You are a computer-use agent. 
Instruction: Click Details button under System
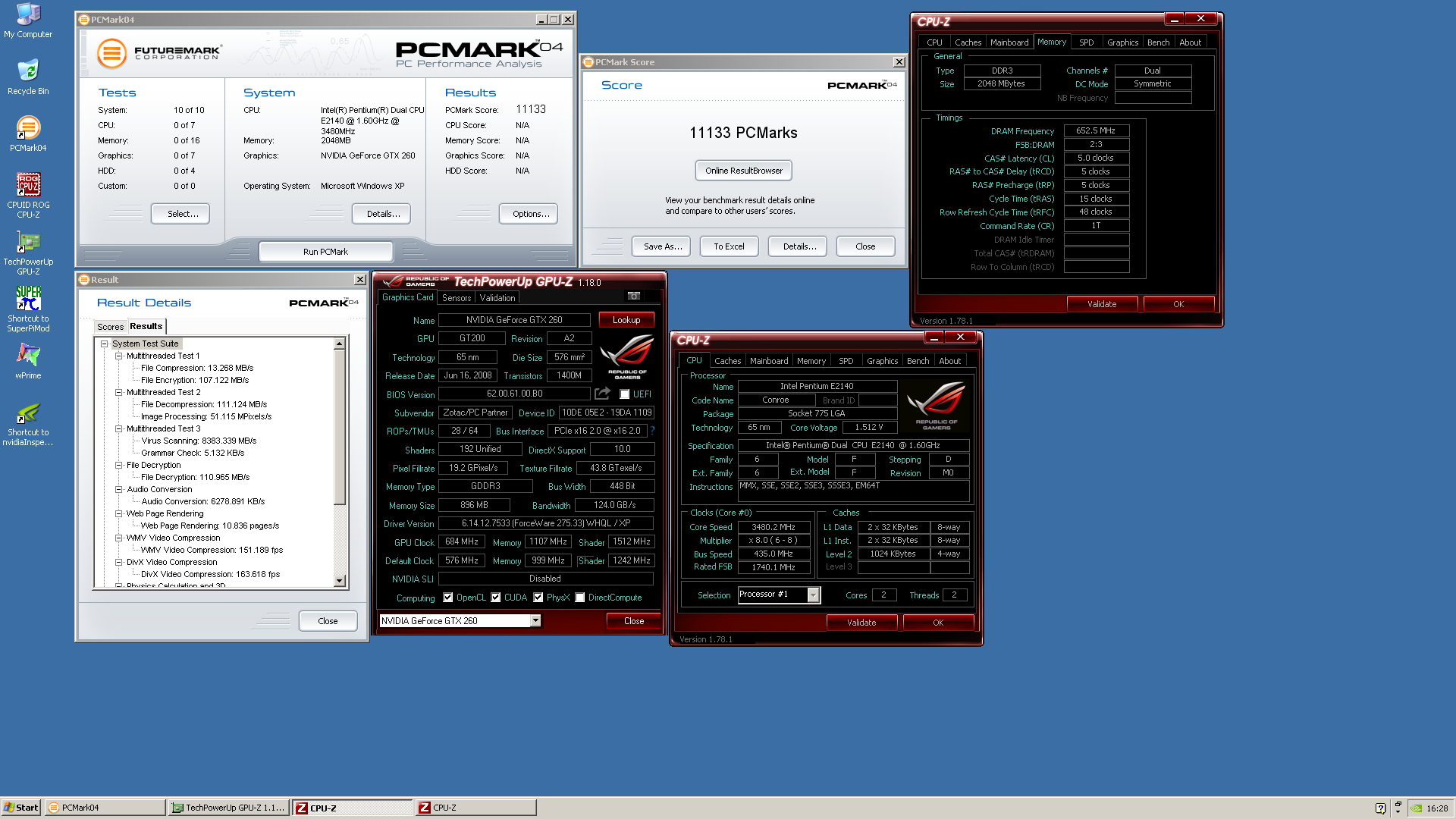381,214
